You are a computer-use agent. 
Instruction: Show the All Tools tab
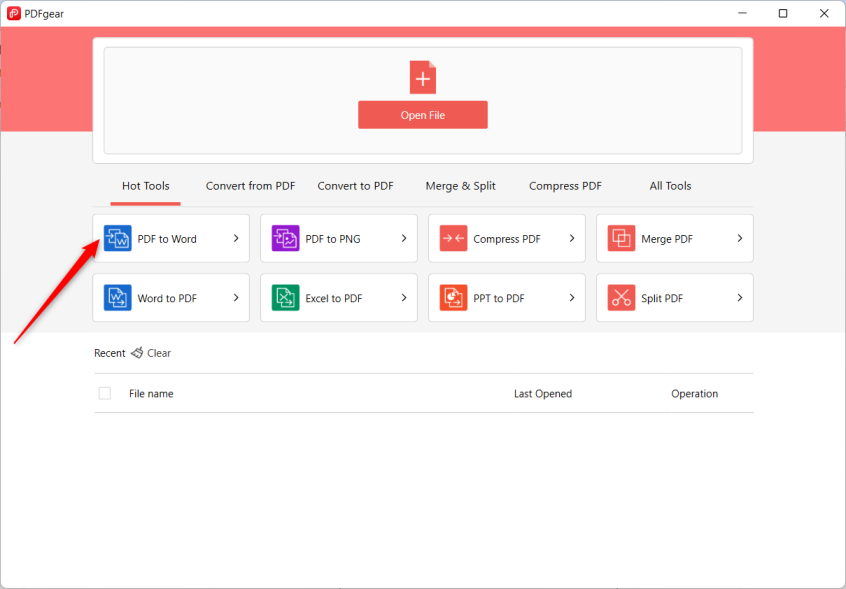coord(670,186)
